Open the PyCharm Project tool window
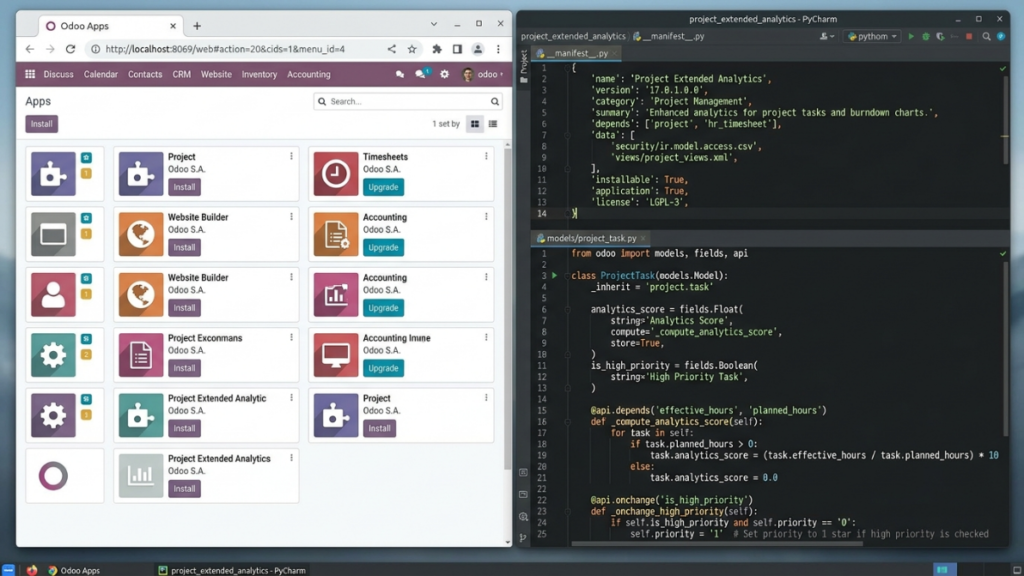This screenshot has height=576, width=1024. [x=524, y=66]
